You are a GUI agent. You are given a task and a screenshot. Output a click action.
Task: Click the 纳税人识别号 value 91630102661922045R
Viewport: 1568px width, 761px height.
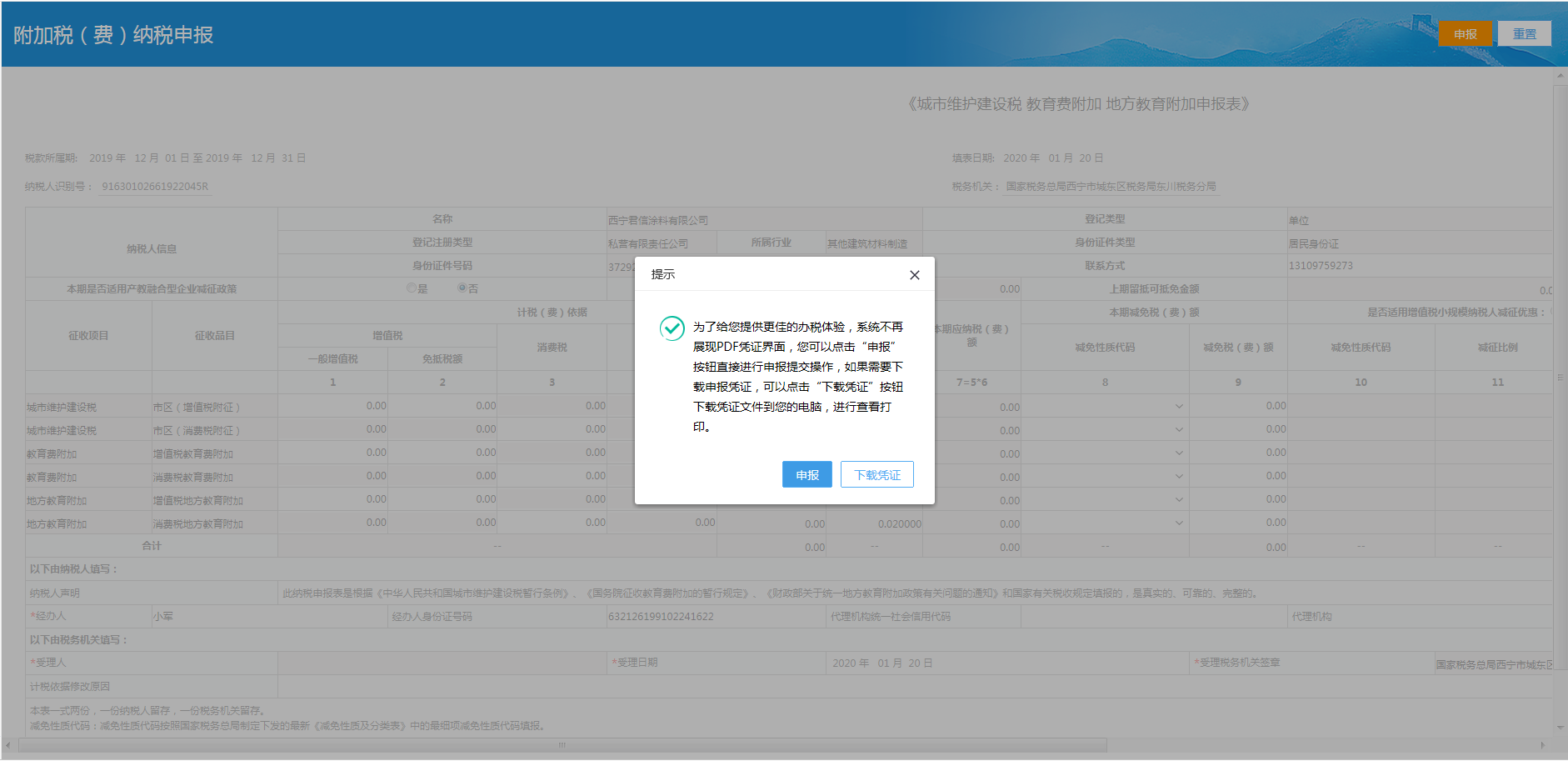(x=155, y=187)
